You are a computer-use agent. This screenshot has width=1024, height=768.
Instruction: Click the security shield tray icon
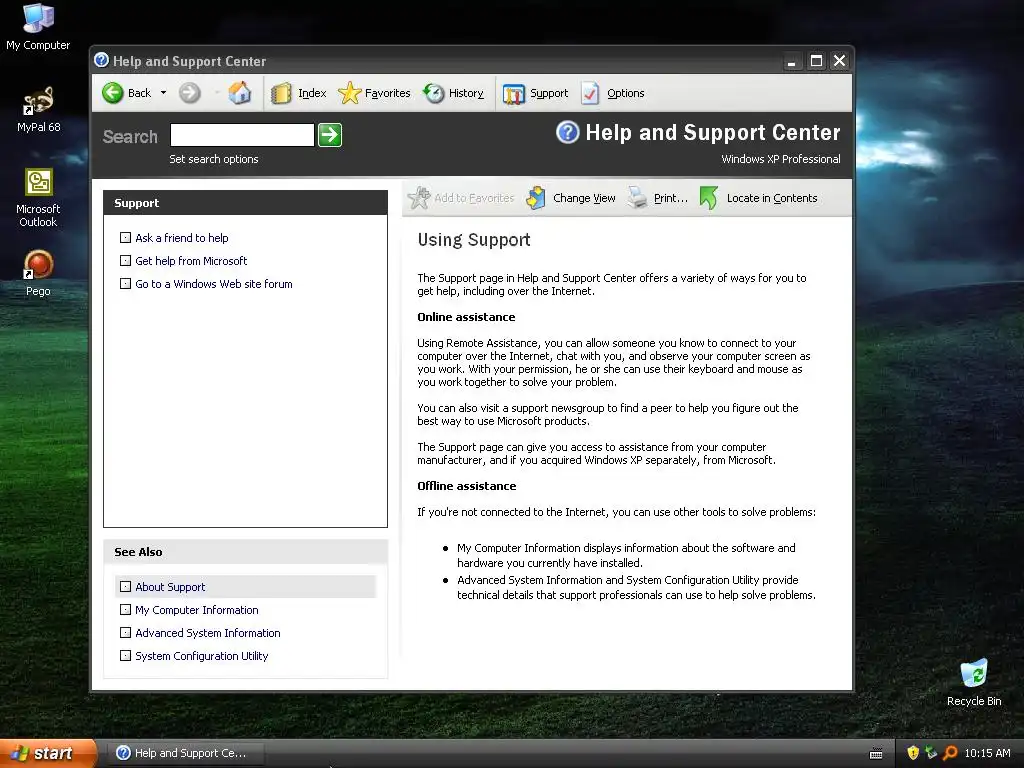click(x=913, y=753)
